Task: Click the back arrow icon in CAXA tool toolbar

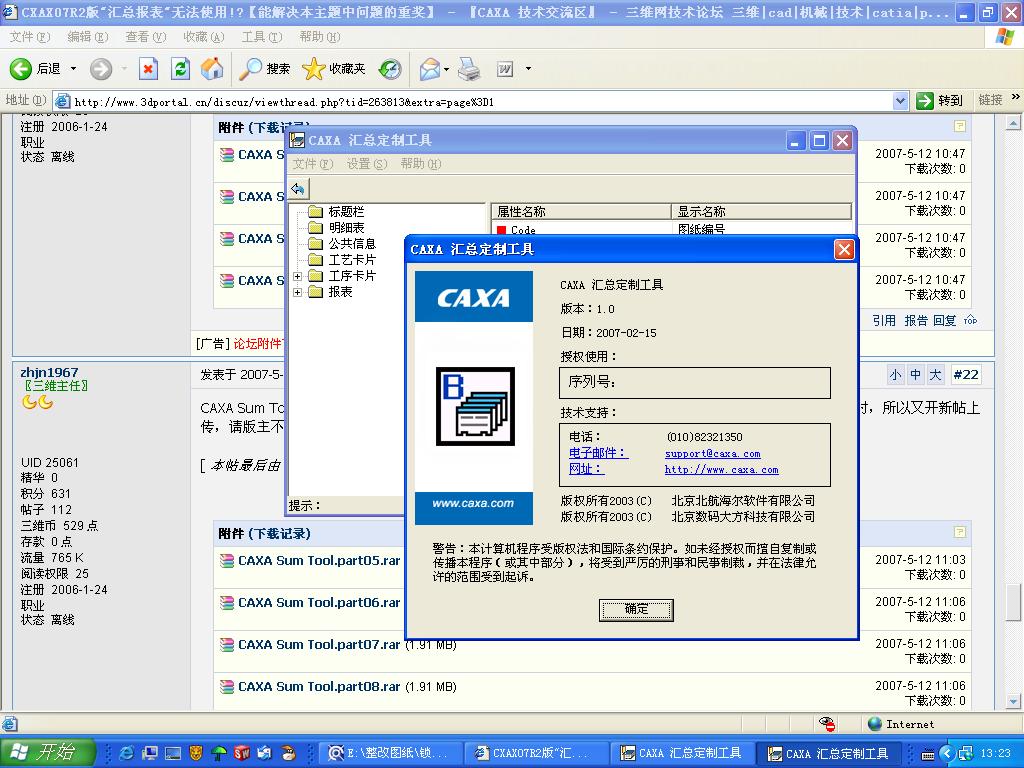Action: (x=298, y=189)
